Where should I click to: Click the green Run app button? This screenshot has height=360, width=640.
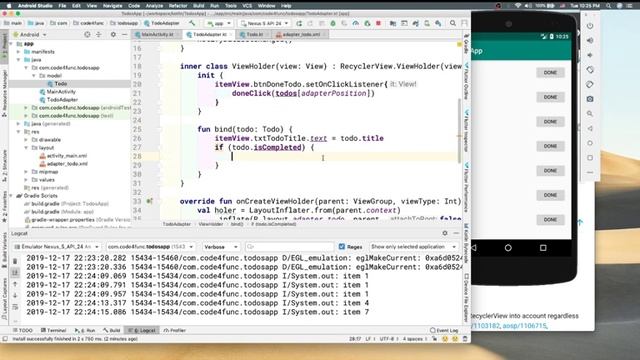tap(299, 24)
